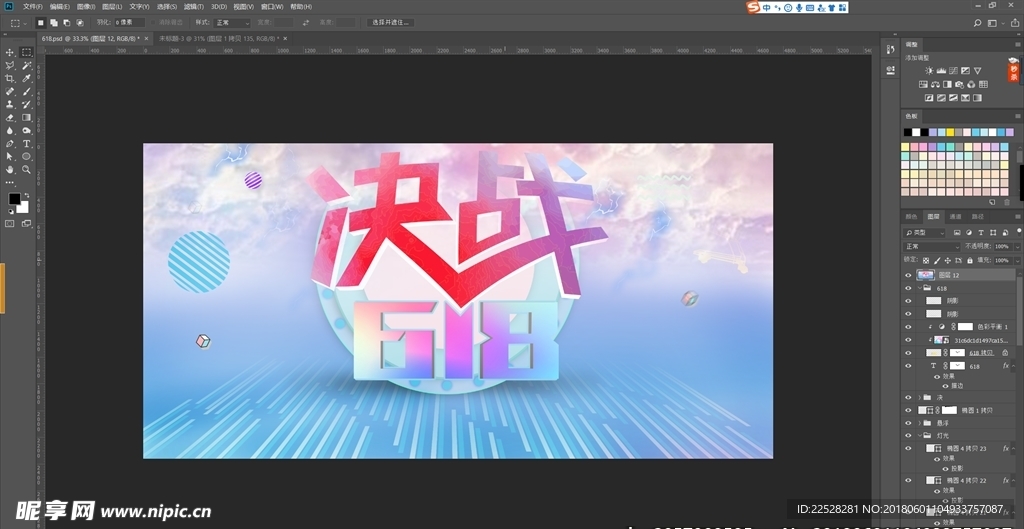
Task: Hide the 618 拷贝 layer
Action: tap(908, 353)
